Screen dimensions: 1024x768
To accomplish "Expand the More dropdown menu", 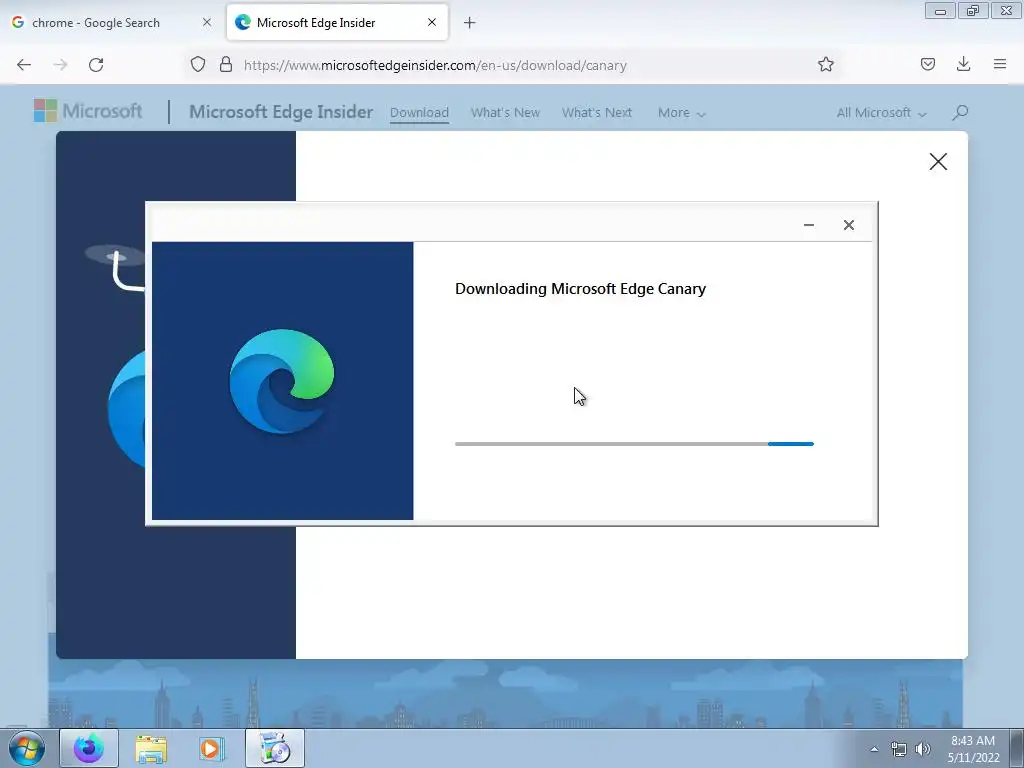I will point(681,112).
